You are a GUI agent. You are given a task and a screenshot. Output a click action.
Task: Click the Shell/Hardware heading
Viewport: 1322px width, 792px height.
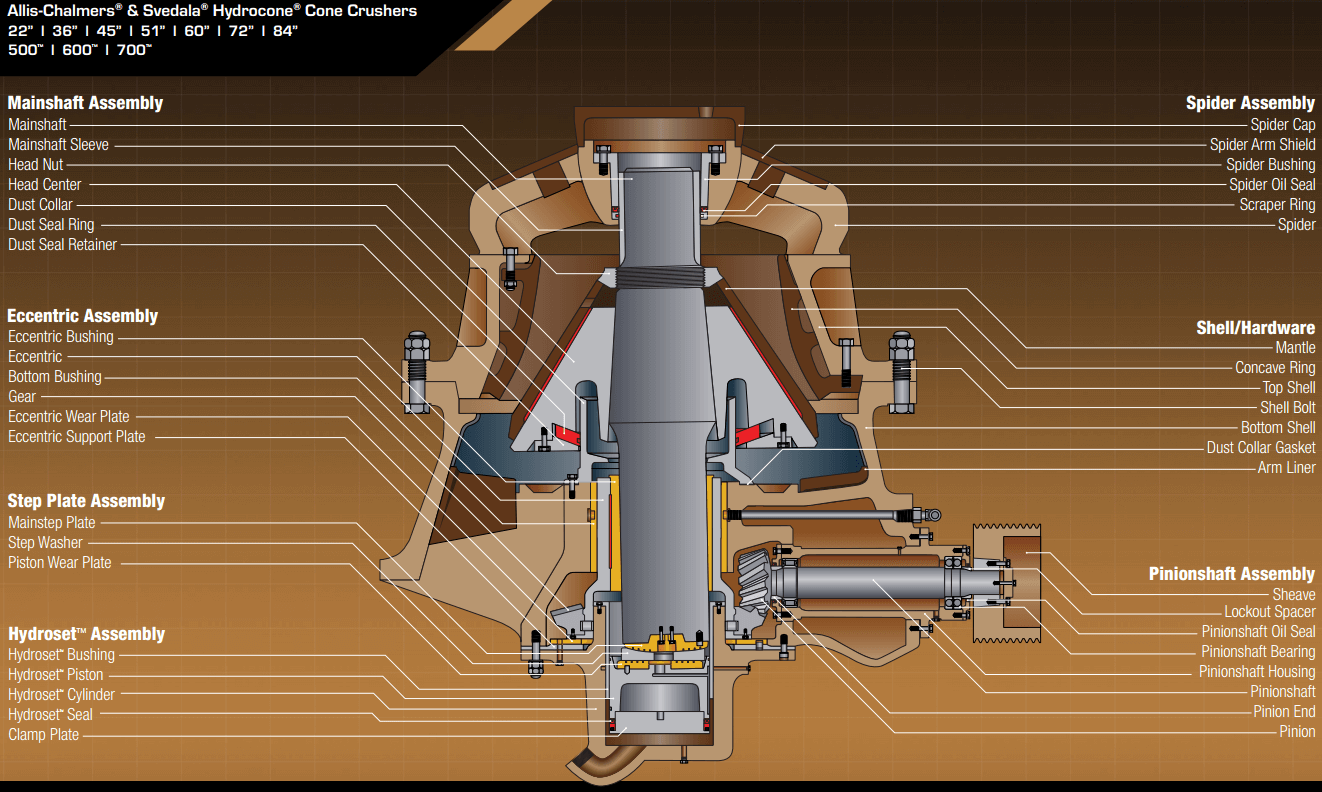(1256, 328)
